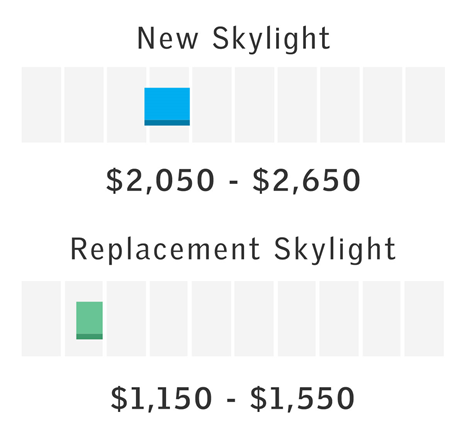Click fifth gray segment of Replacement Skylight bar
This screenshot has height=432, width=460.
click(x=211, y=319)
